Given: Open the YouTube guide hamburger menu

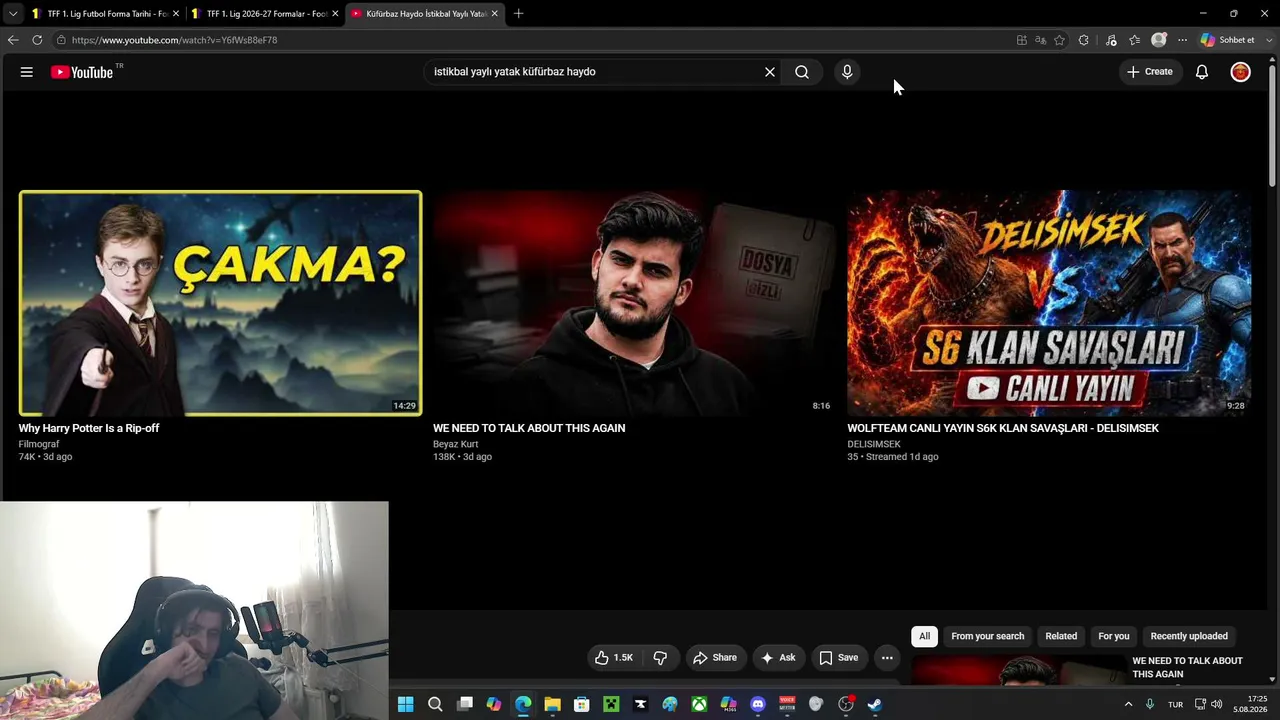Looking at the screenshot, I should [x=27, y=72].
